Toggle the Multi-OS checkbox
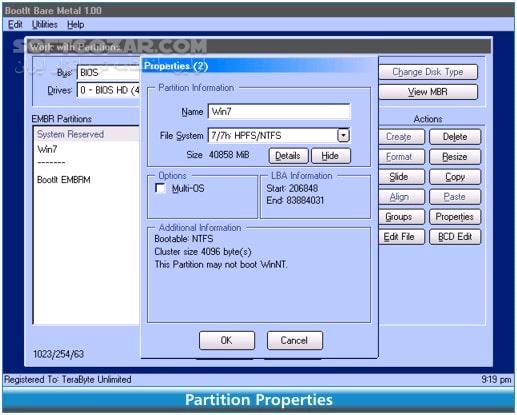The width and height of the screenshot is (517, 415). [160, 188]
